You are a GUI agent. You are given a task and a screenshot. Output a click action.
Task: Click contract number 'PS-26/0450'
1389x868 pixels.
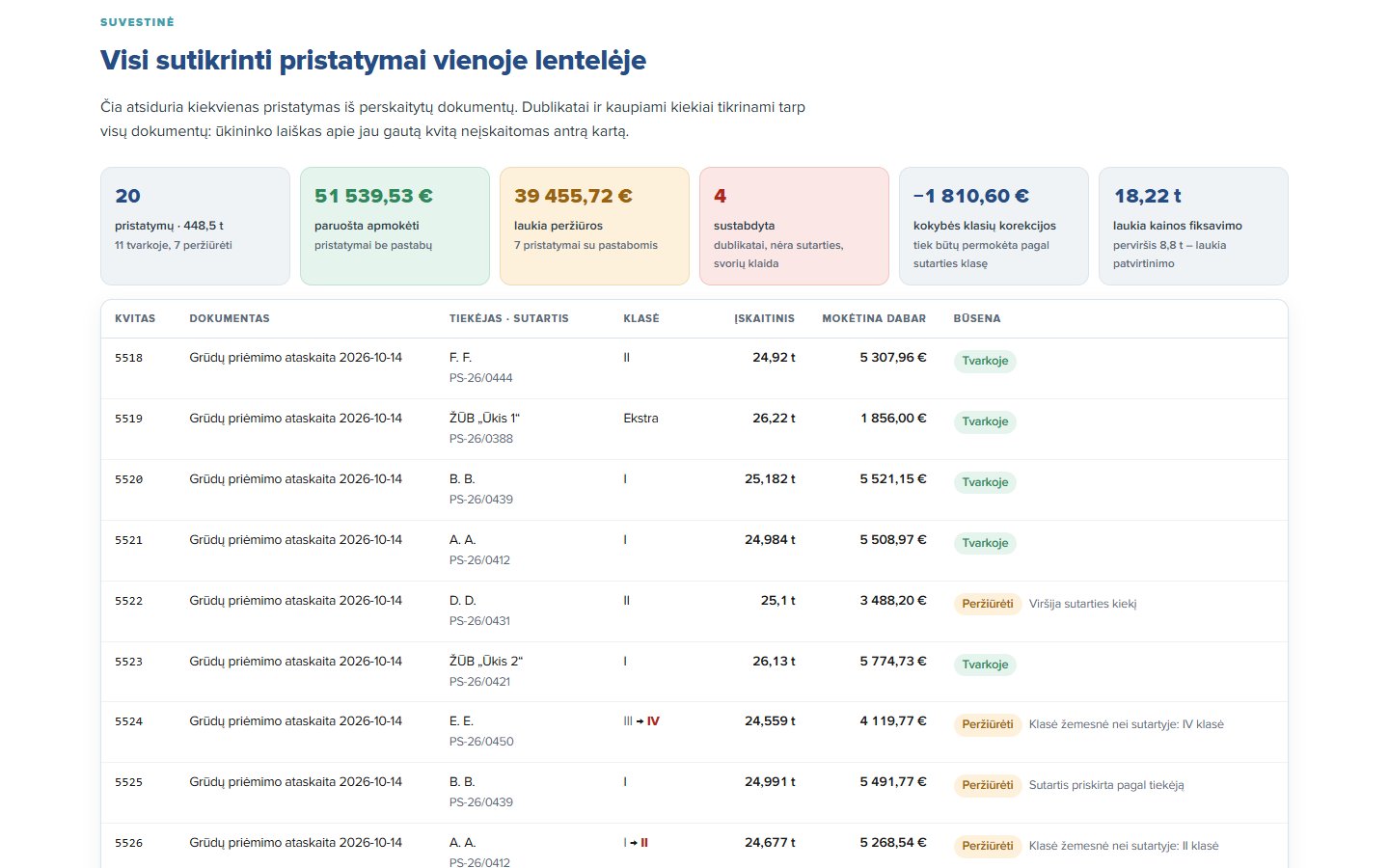481,742
